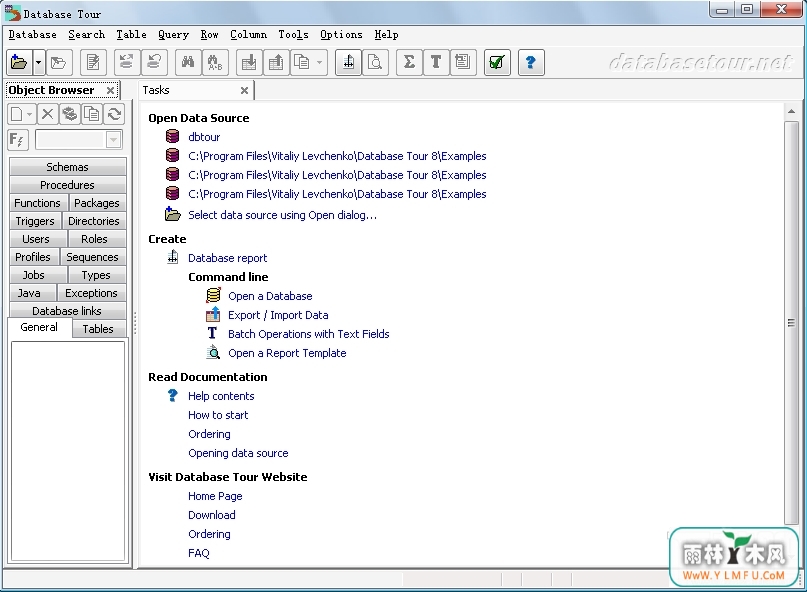Viewport: 807px width, 592px height.
Task: Click new object icon in Object Browser
Action: tap(17, 114)
